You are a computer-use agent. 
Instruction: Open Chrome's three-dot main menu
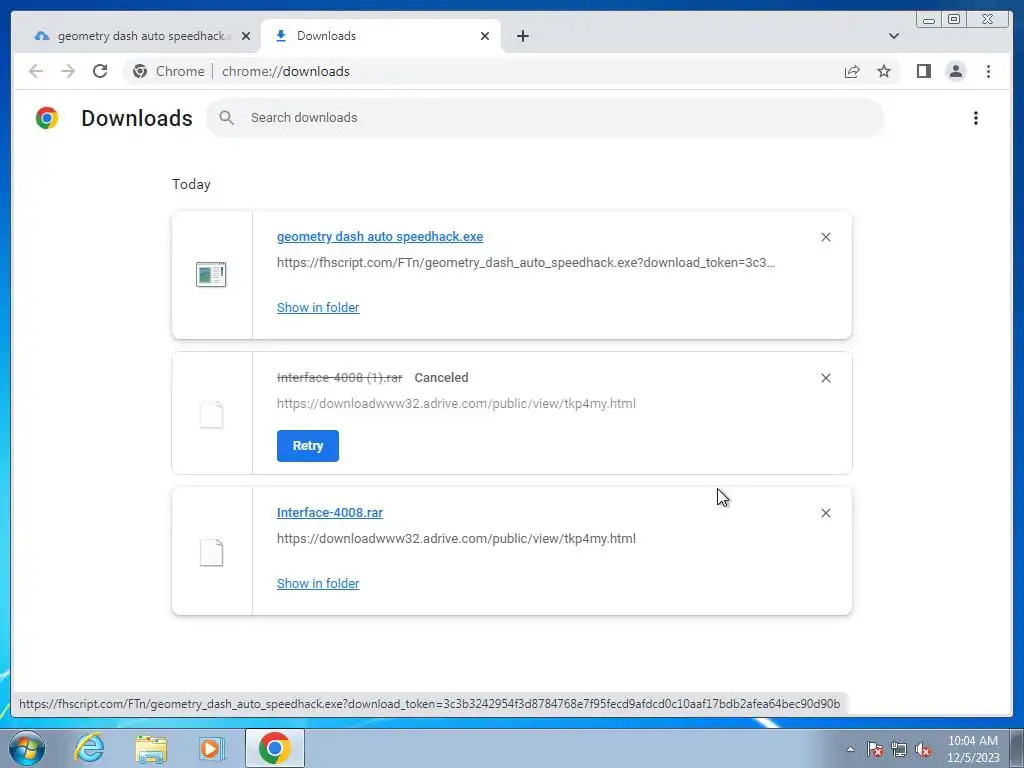[x=988, y=71]
